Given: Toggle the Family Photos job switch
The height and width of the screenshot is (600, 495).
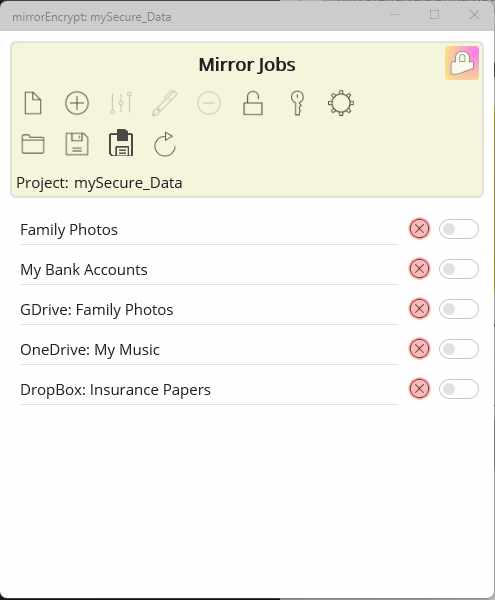Looking at the screenshot, I should [459, 229].
